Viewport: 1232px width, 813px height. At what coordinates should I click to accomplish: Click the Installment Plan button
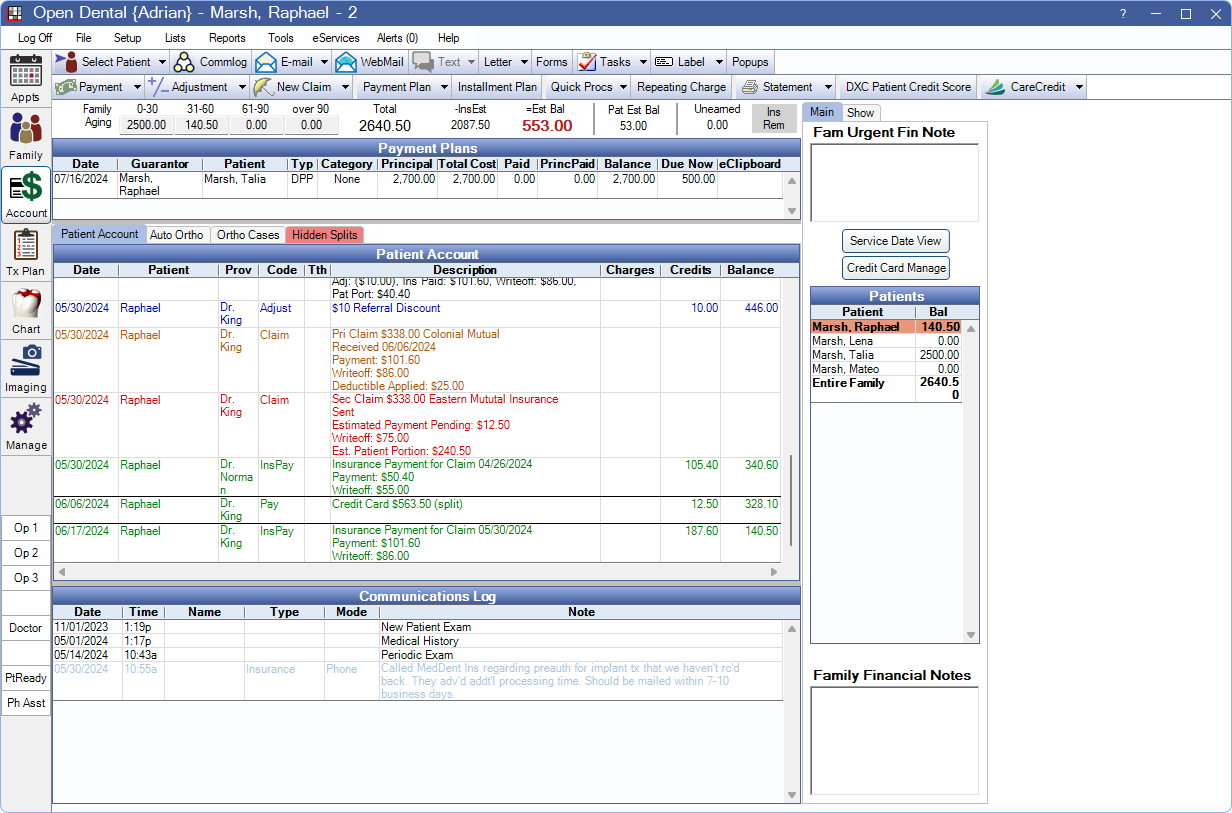(497, 87)
